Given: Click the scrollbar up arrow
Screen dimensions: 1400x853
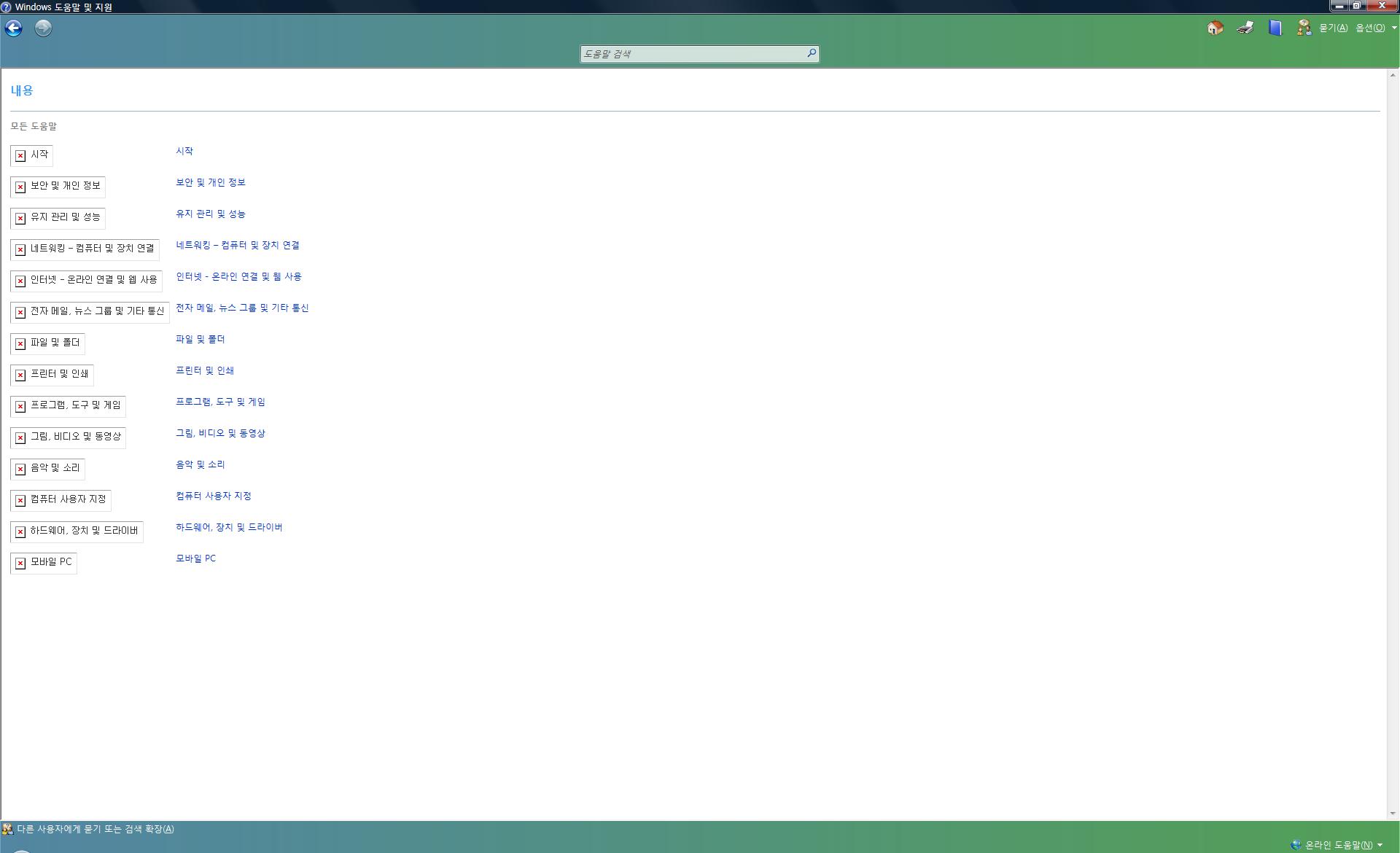Looking at the screenshot, I should (x=1393, y=75).
